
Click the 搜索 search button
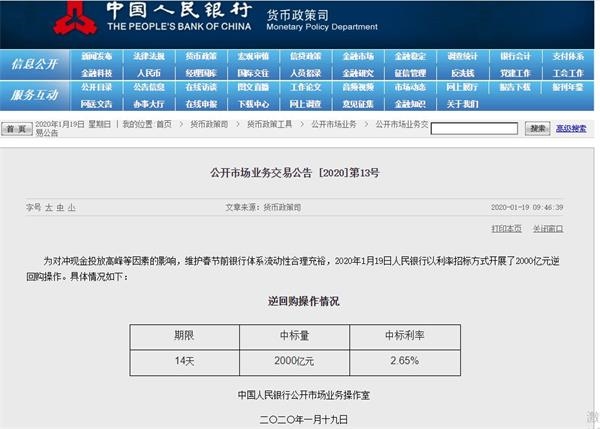(x=537, y=128)
